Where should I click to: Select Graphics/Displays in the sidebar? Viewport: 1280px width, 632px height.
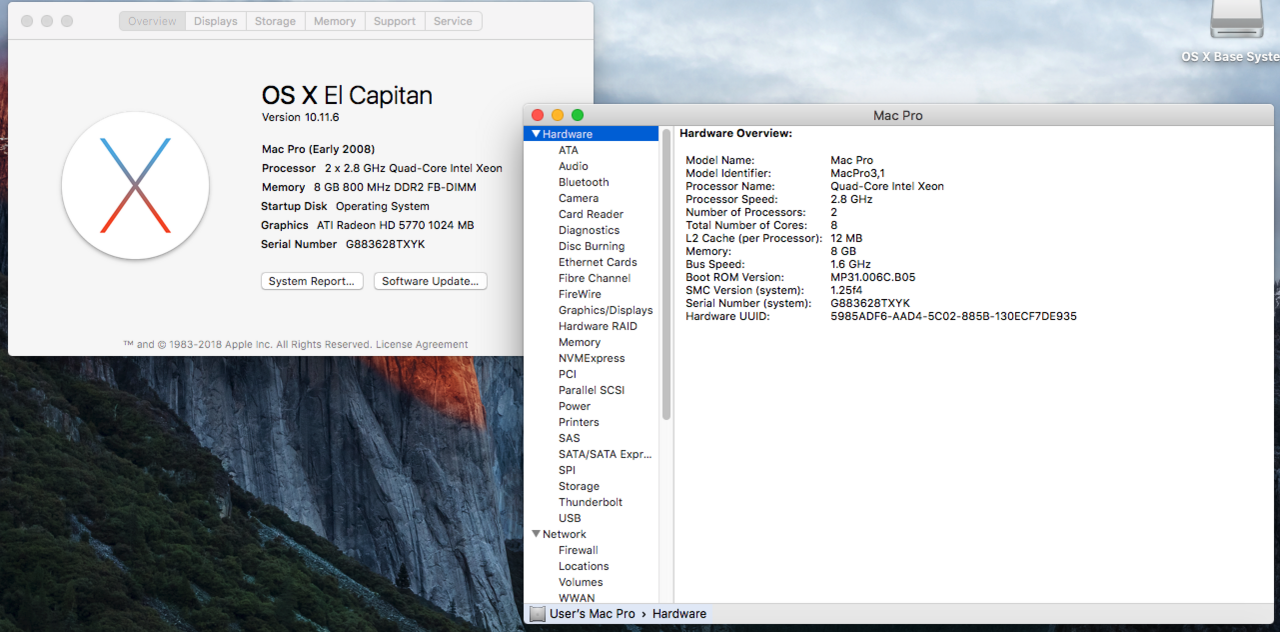point(606,310)
